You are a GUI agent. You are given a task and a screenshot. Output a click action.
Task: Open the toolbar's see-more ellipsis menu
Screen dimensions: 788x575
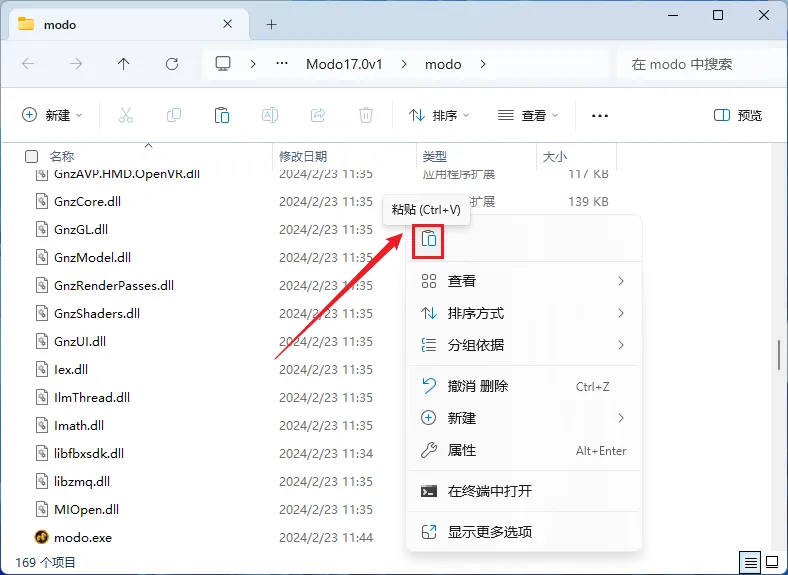(x=600, y=116)
